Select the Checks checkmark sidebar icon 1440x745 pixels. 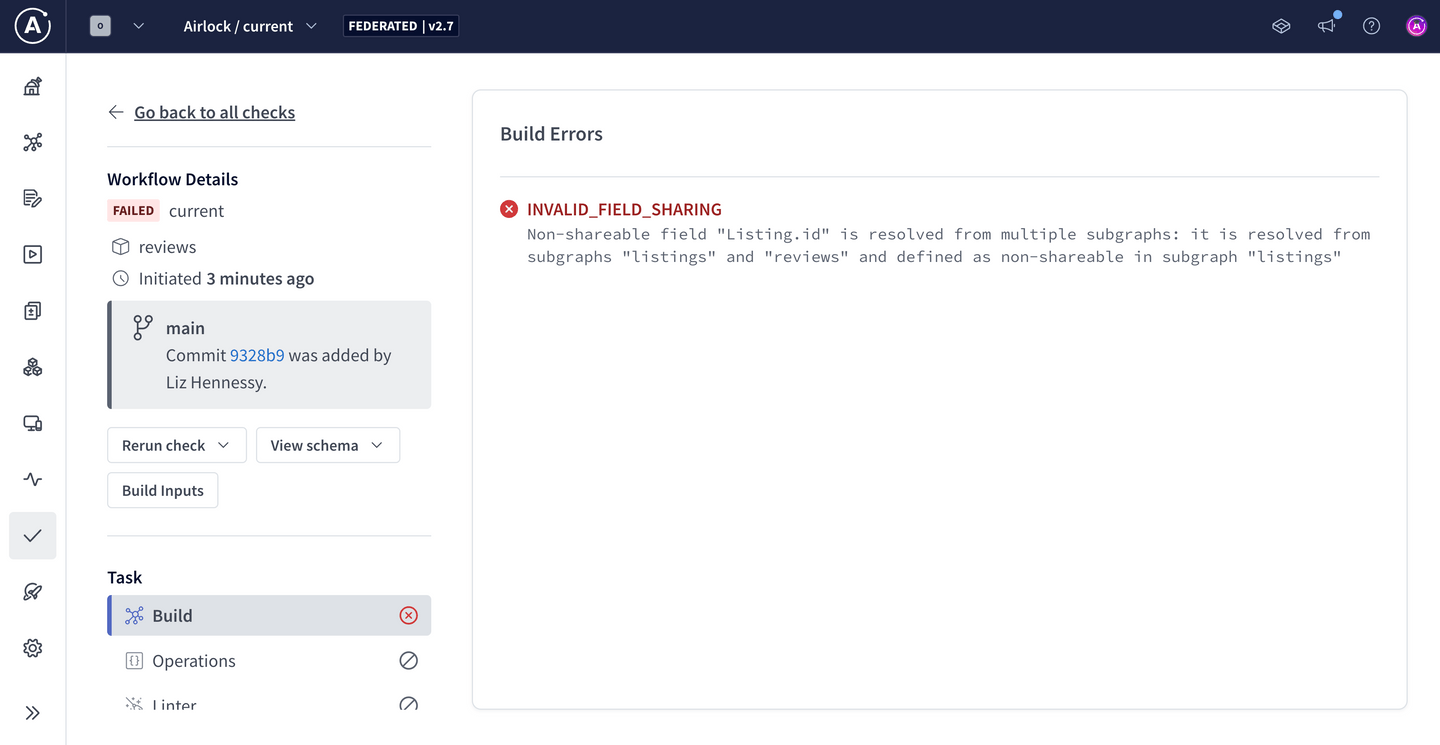pos(32,535)
